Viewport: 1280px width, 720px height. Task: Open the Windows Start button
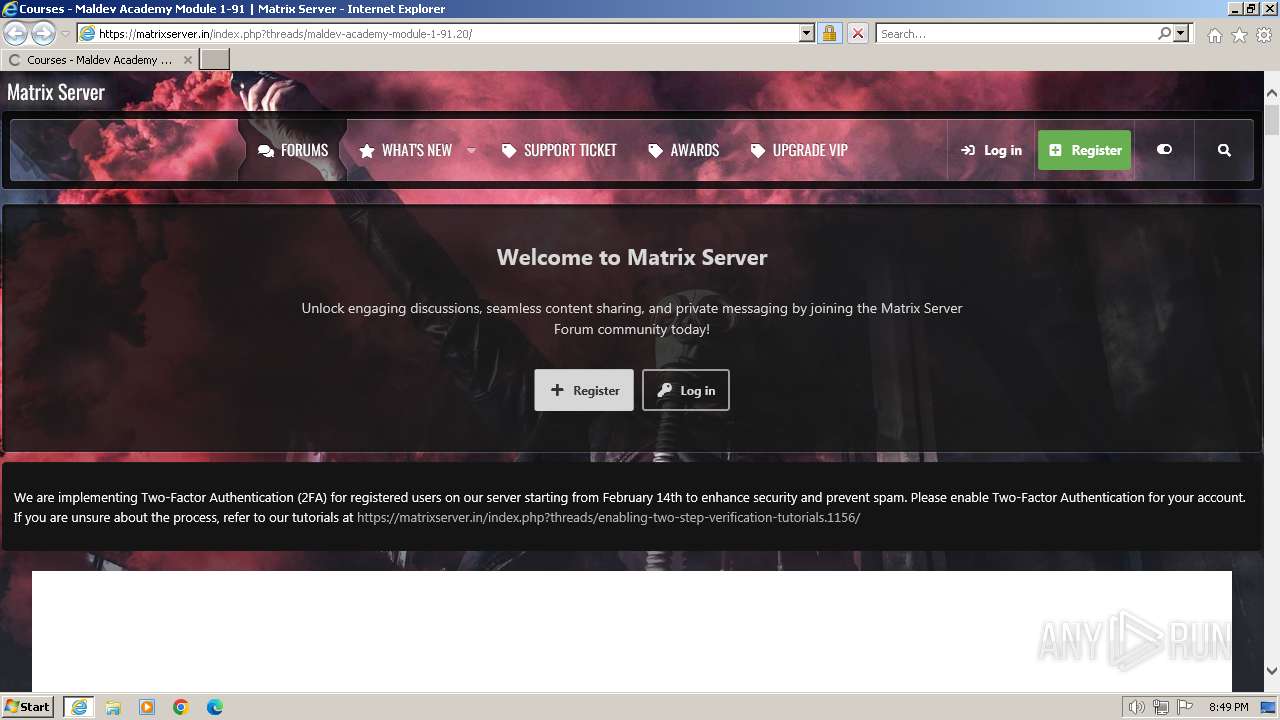[28, 707]
